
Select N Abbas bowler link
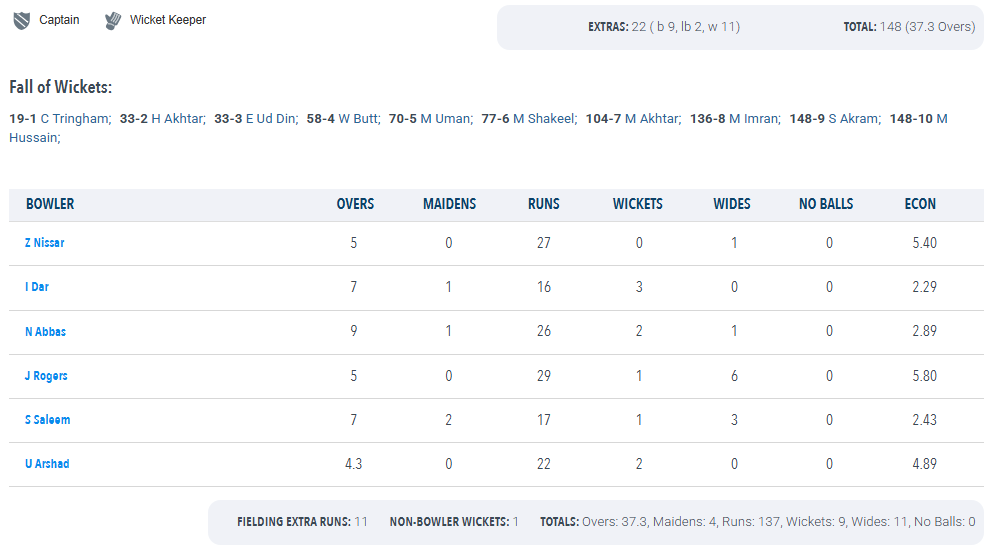pyautogui.click(x=45, y=331)
